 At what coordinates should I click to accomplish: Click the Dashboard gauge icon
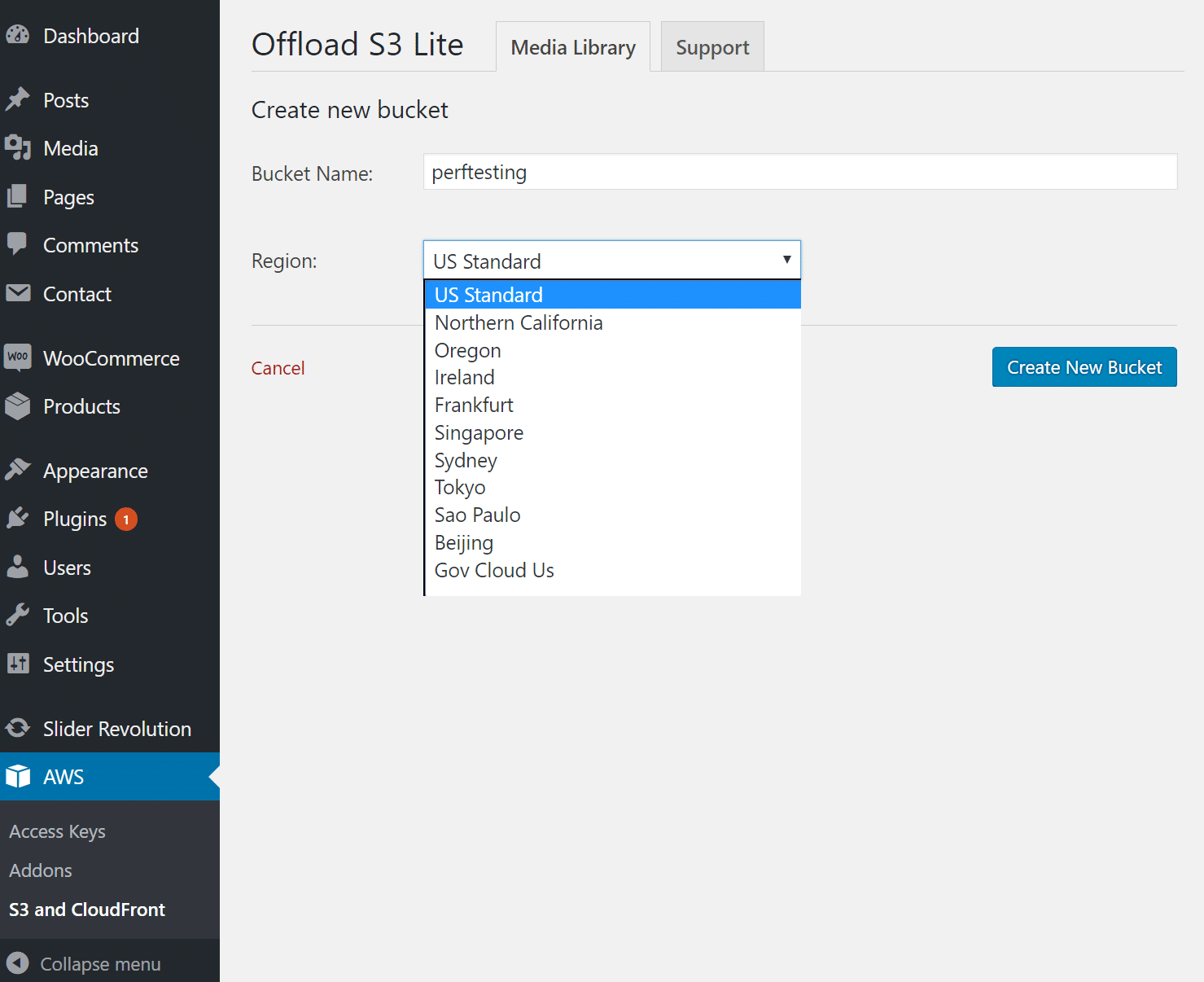(x=18, y=35)
